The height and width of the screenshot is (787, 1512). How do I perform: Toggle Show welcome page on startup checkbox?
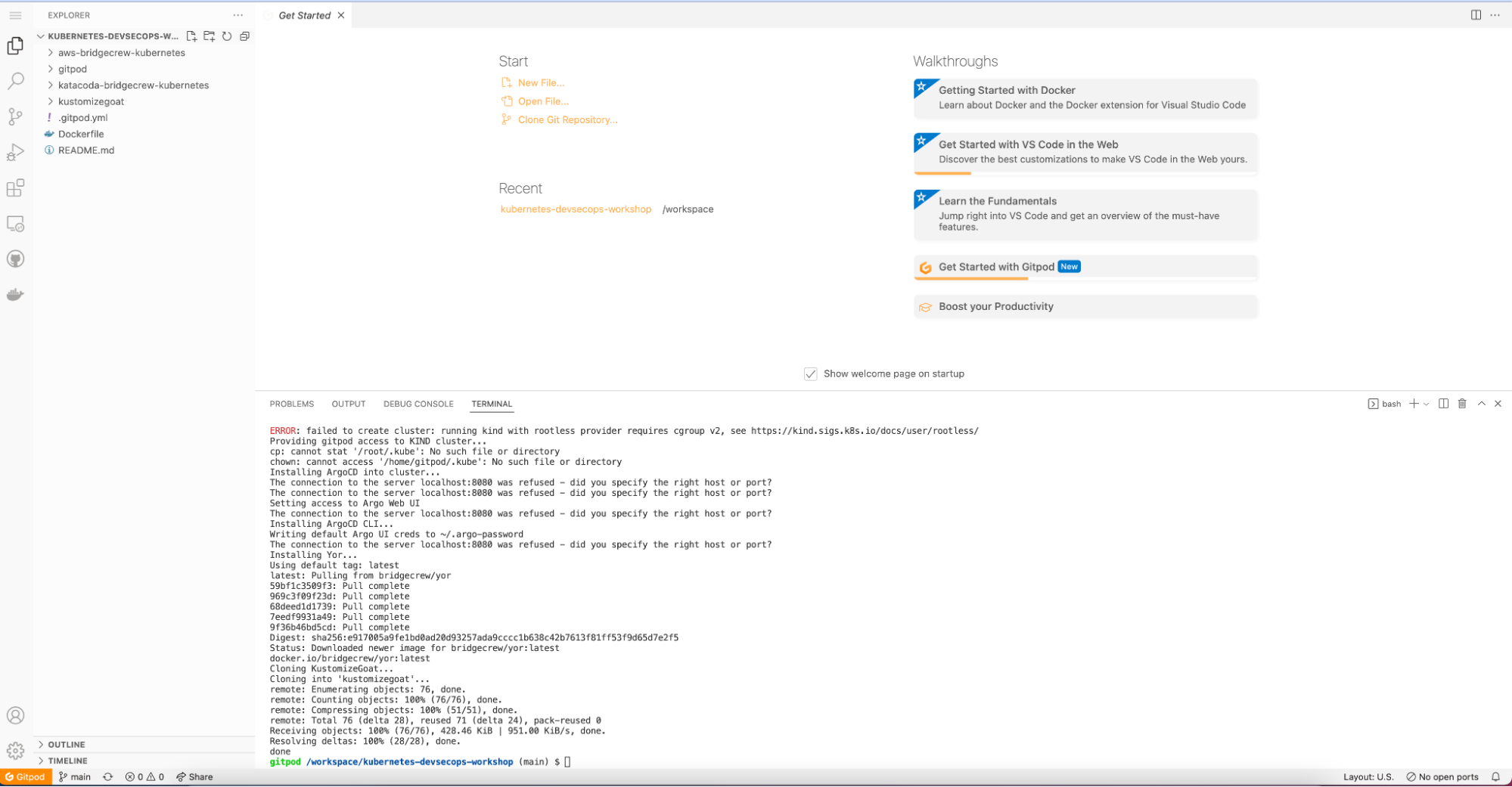tap(810, 374)
